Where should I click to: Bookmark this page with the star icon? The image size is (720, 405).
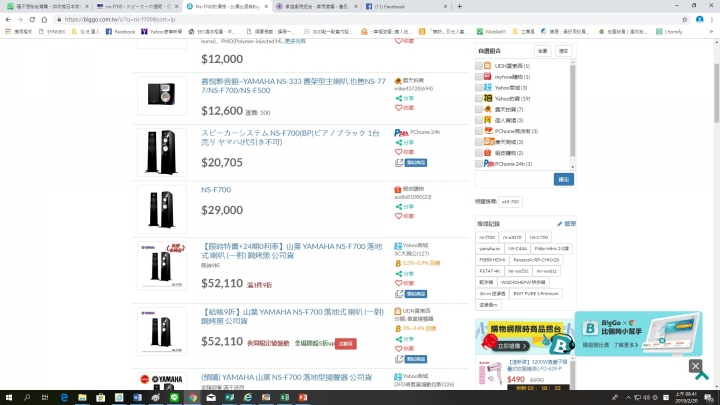pos(684,19)
